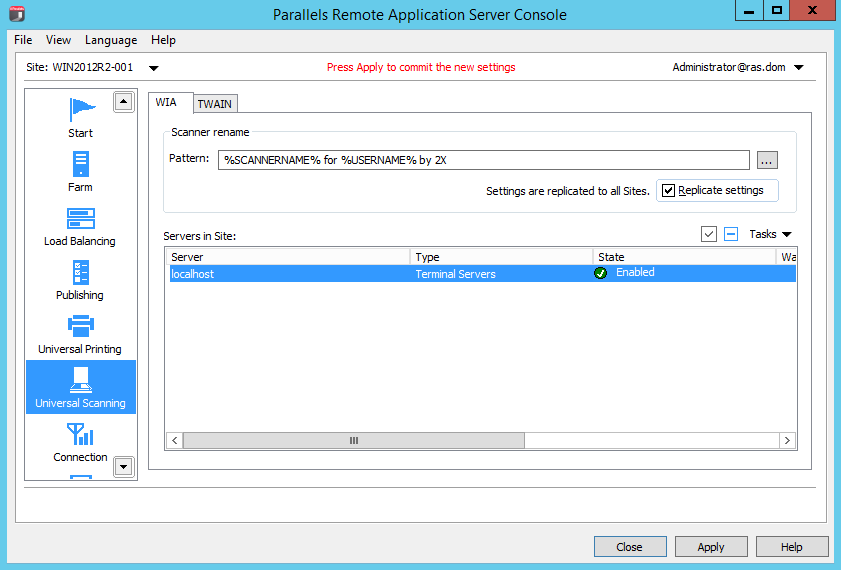Click the Help button at bottom
Image resolution: width=841 pixels, height=570 pixels.
[792, 547]
